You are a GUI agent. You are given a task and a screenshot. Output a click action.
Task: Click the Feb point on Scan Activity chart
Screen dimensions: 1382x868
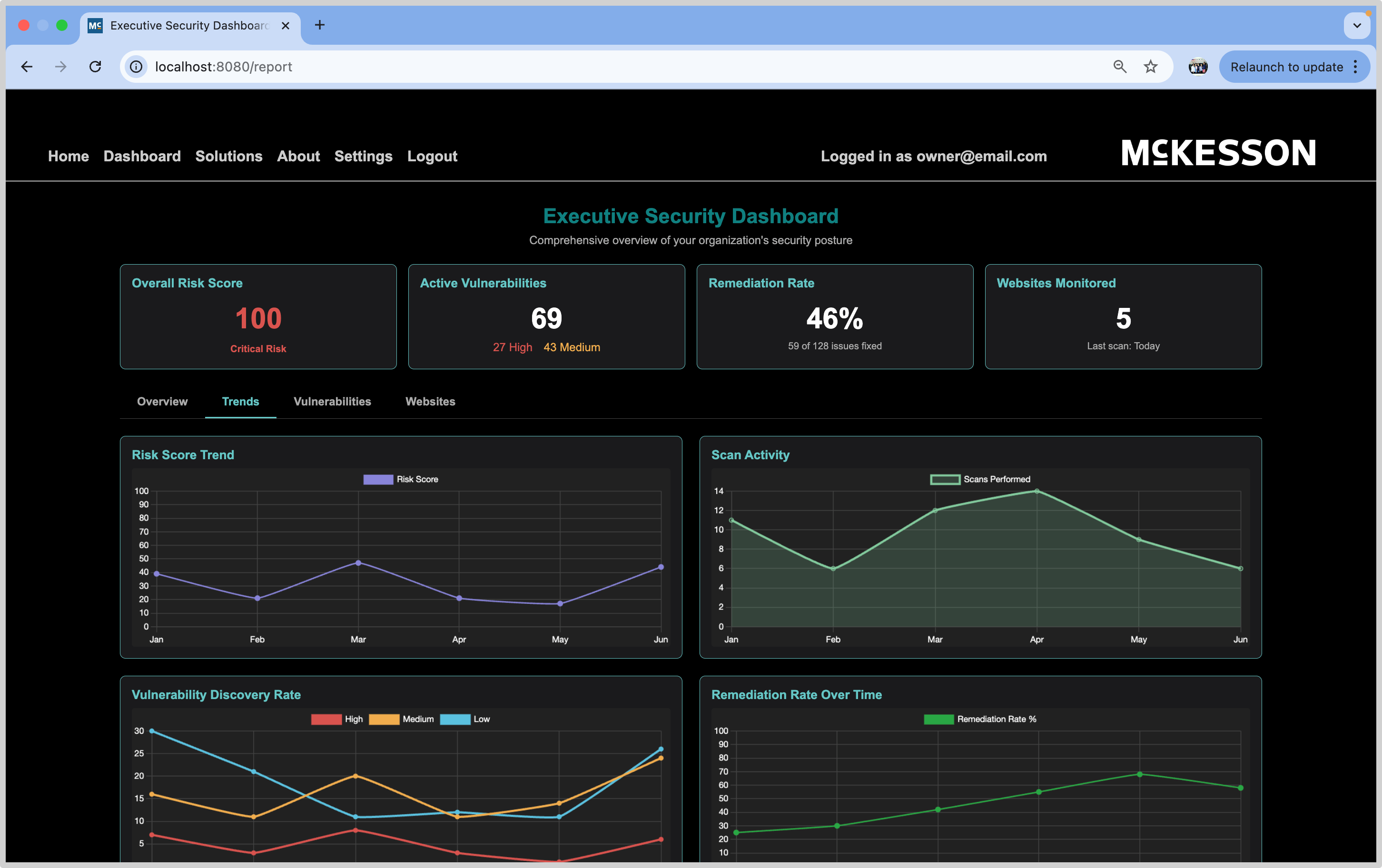(833, 568)
